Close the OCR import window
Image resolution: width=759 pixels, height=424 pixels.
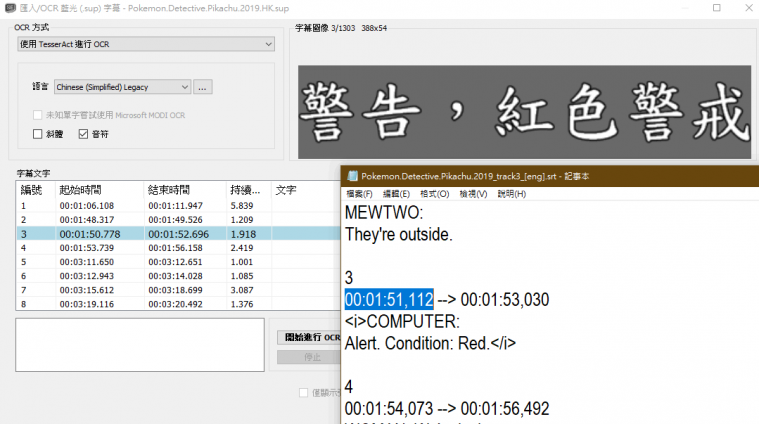(x=748, y=8)
